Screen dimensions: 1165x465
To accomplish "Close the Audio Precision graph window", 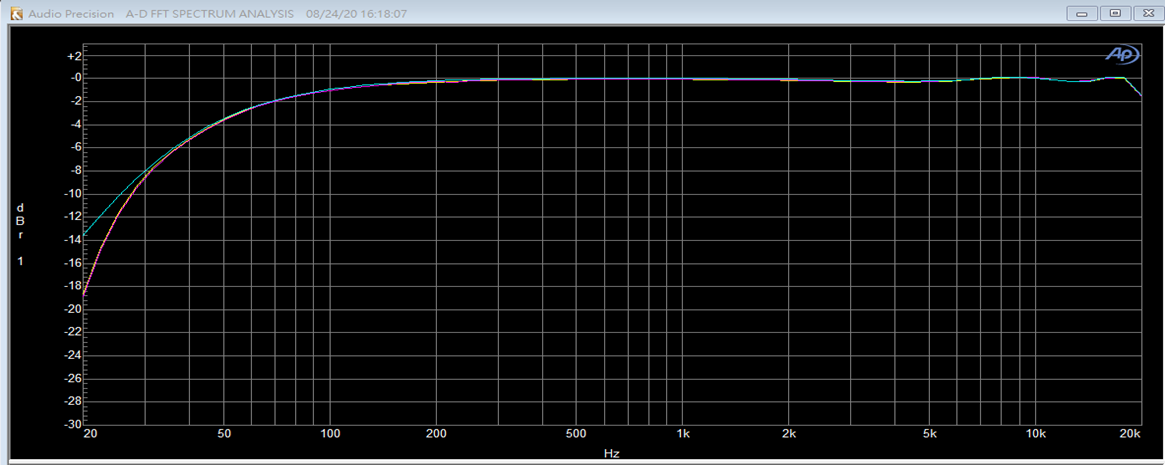I will [1145, 14].
